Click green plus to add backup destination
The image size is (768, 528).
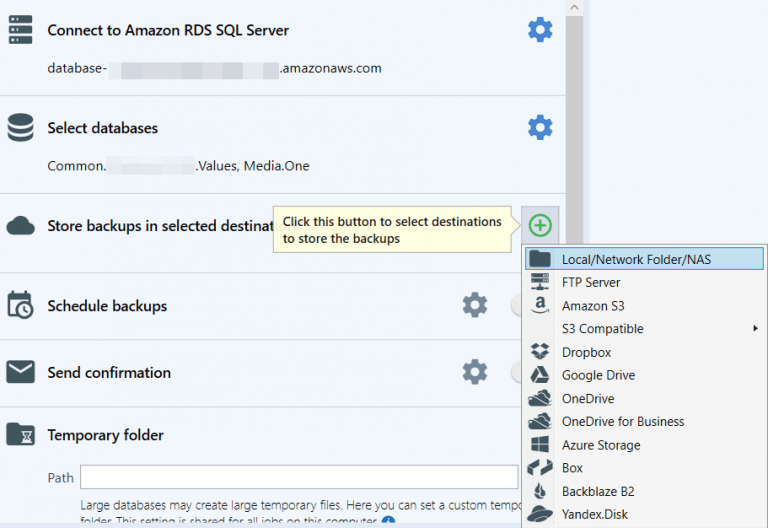point(540,225)
